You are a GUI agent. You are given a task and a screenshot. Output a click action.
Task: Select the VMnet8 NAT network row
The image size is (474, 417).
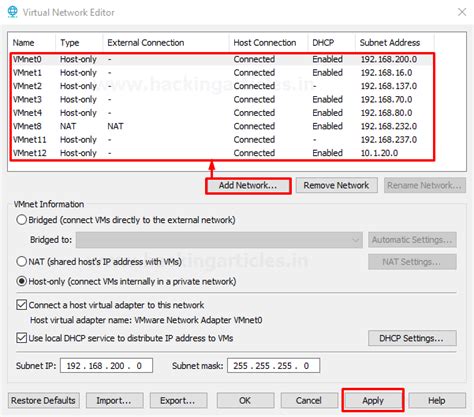tap(222, 126)
